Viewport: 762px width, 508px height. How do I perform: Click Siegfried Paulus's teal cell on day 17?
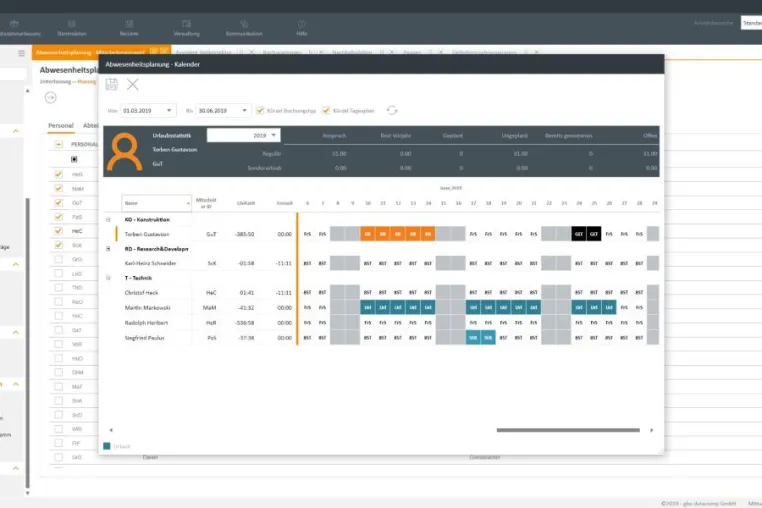pos(473,337)
